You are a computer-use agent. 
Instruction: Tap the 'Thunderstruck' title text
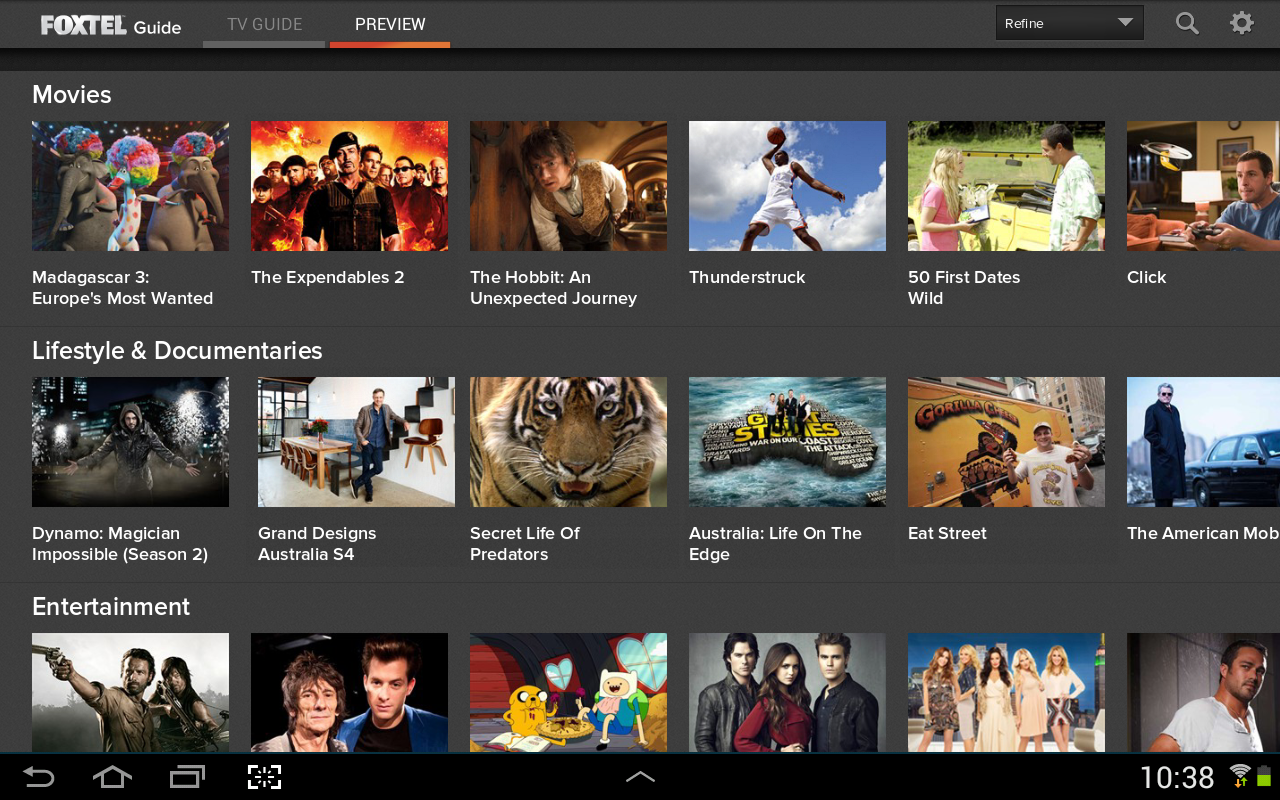click(747, 278)
